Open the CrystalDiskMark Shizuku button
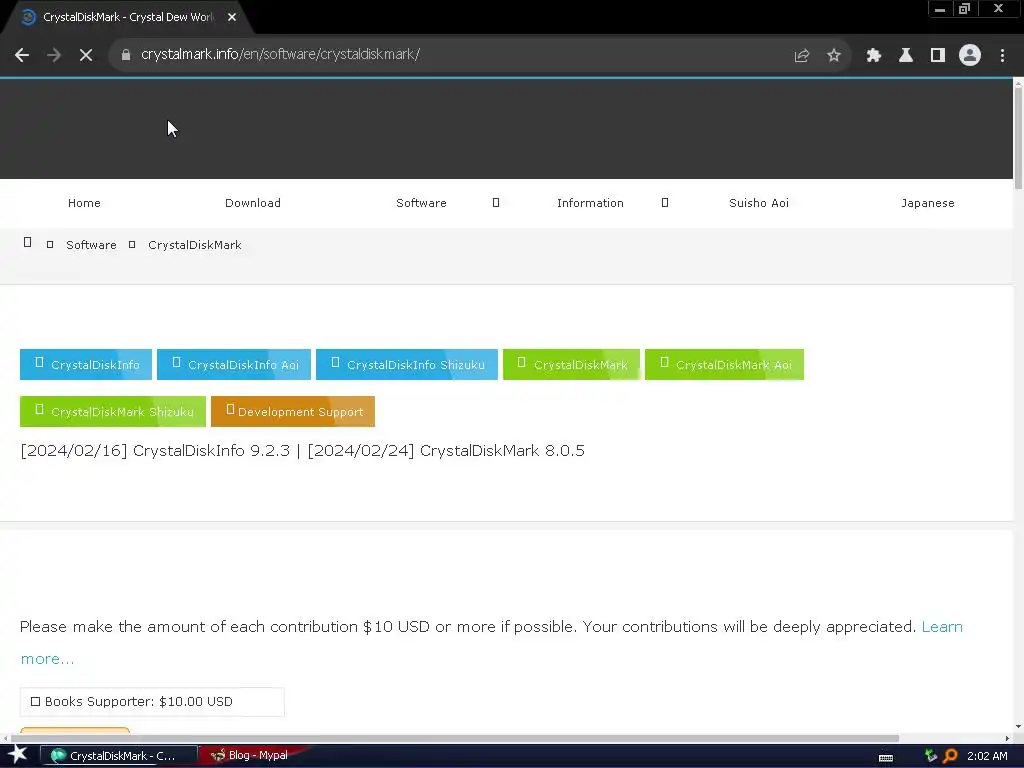This screenshot has width=1024, height=768. click(113, 411)
